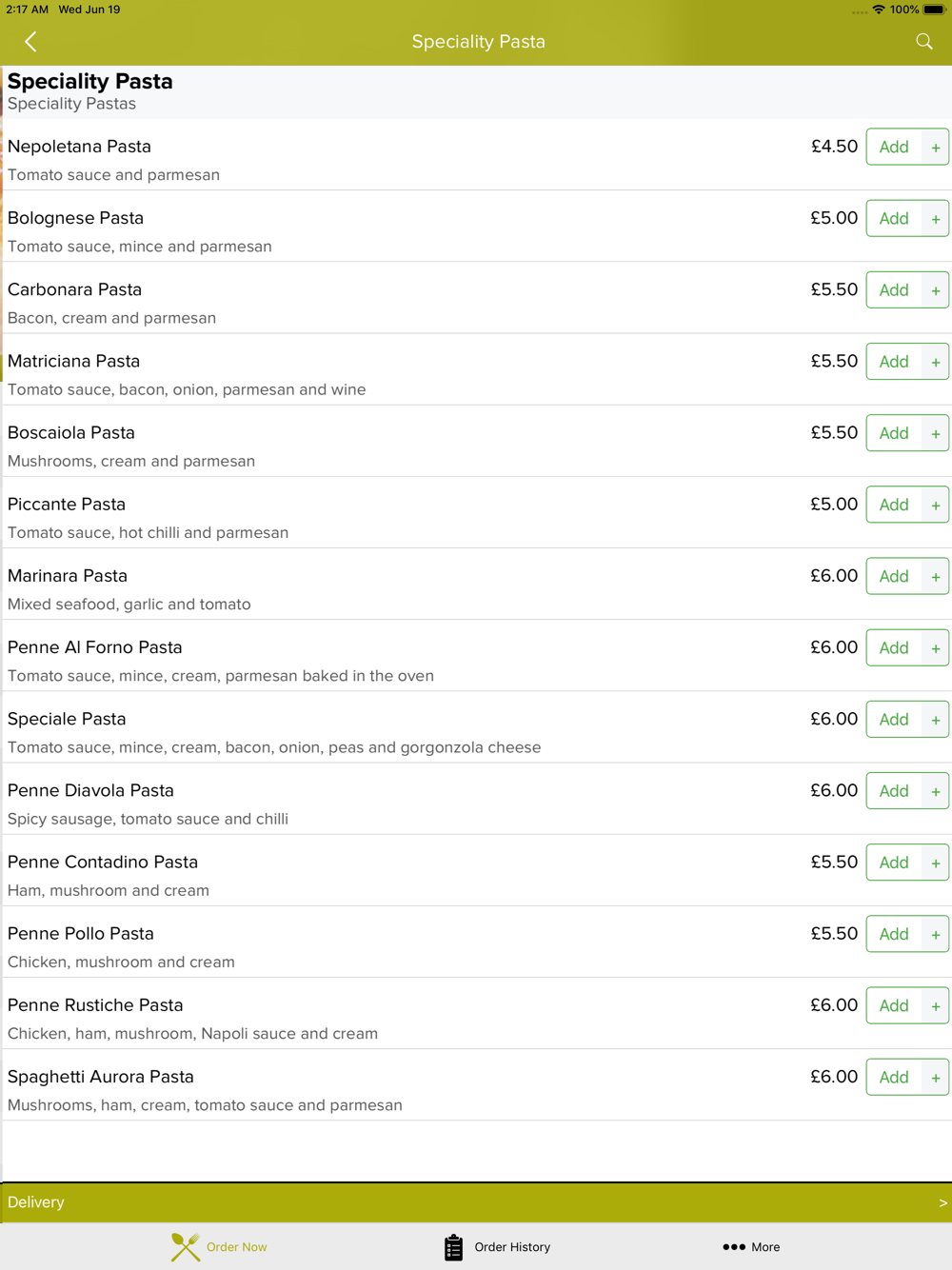The image size is (952, 1270).
Task: Expand the Delivery bar arrow
Action: click(x=942, y=1203)
